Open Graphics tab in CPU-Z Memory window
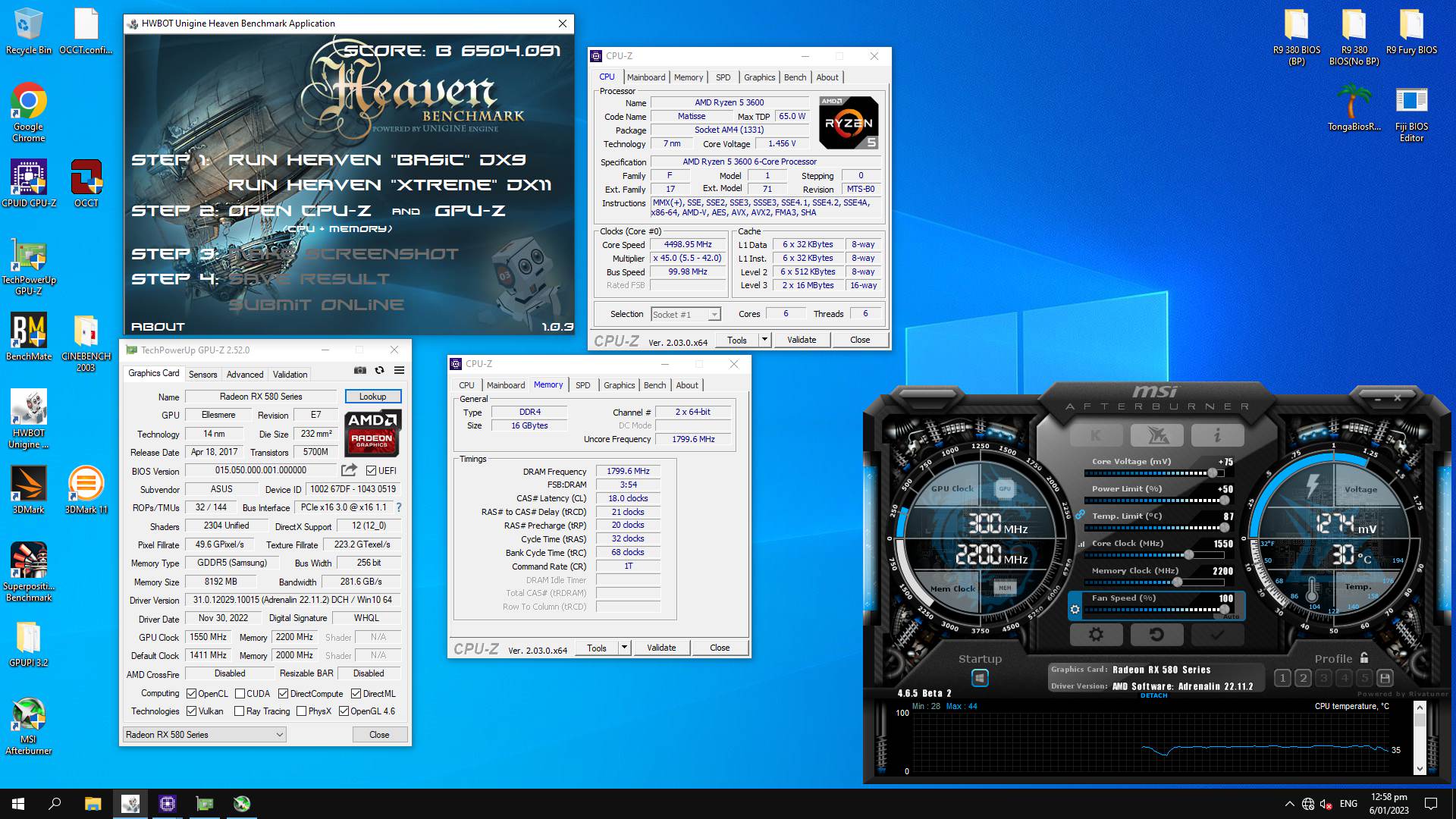The image size is (1456, 819). (619, 385)
